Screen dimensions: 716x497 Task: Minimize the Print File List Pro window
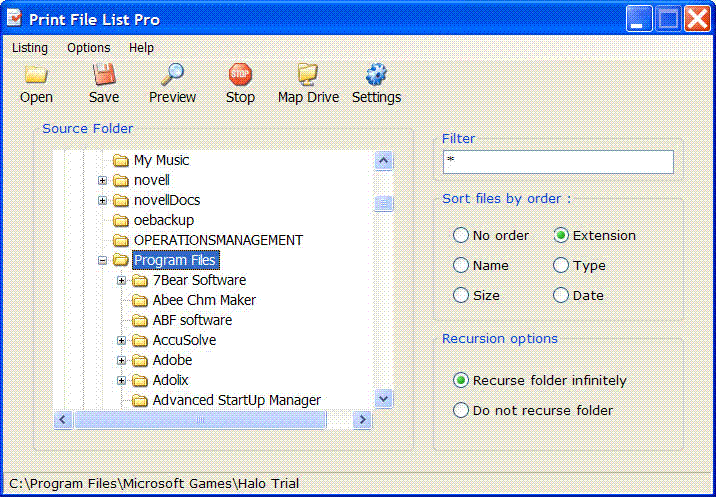pos(639,19)
